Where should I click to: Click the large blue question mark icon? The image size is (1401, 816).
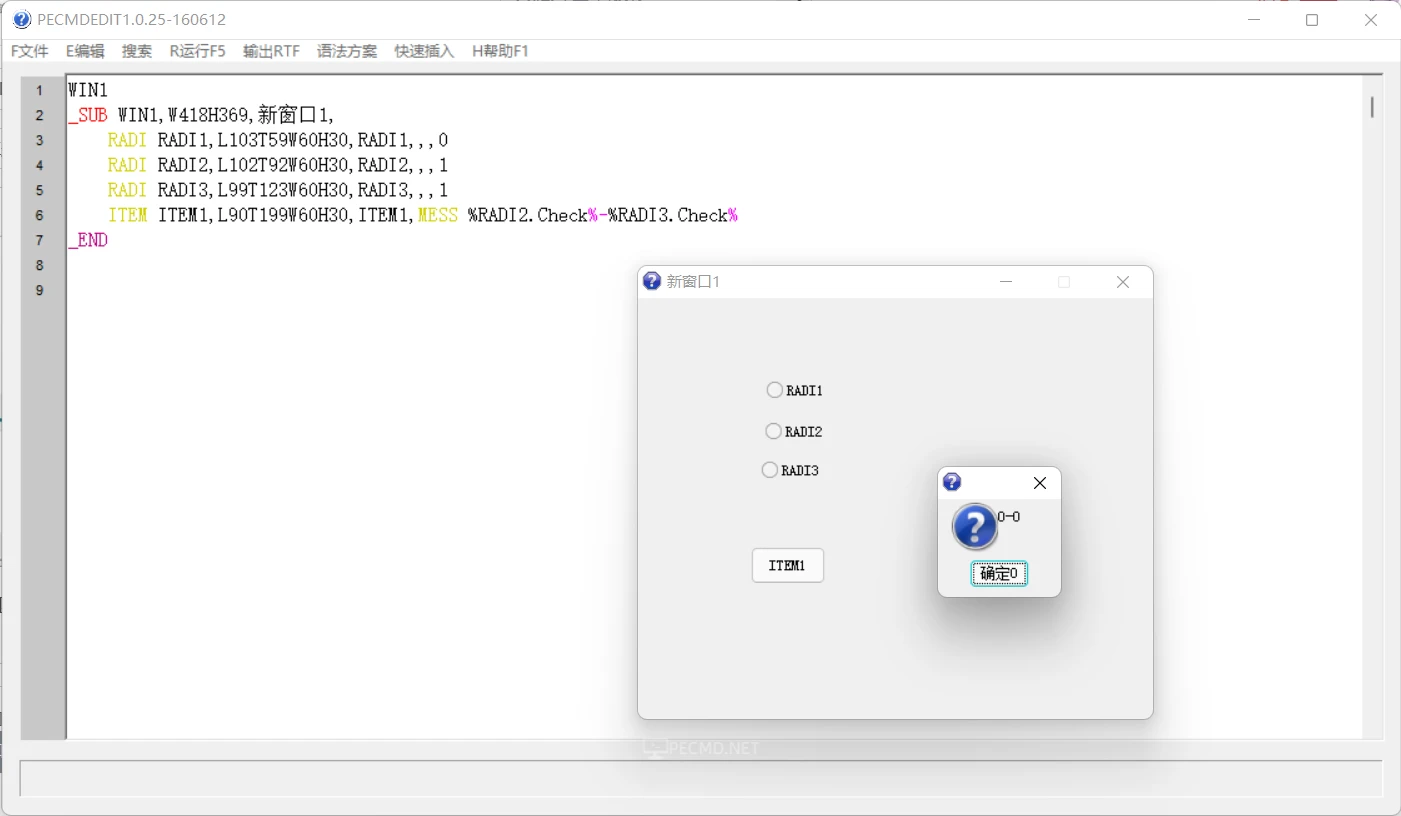click(x=974, y=526)
